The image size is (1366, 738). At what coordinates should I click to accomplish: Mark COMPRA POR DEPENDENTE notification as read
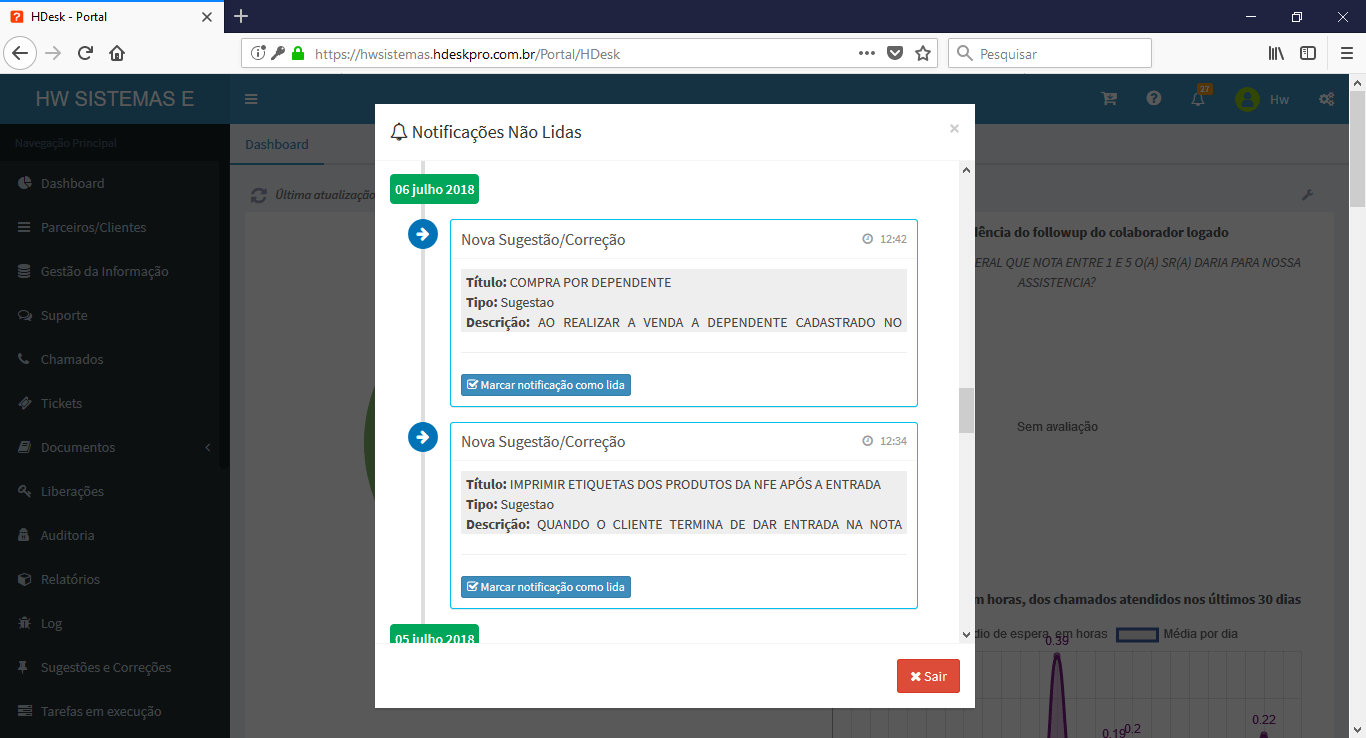click(546, 385)
